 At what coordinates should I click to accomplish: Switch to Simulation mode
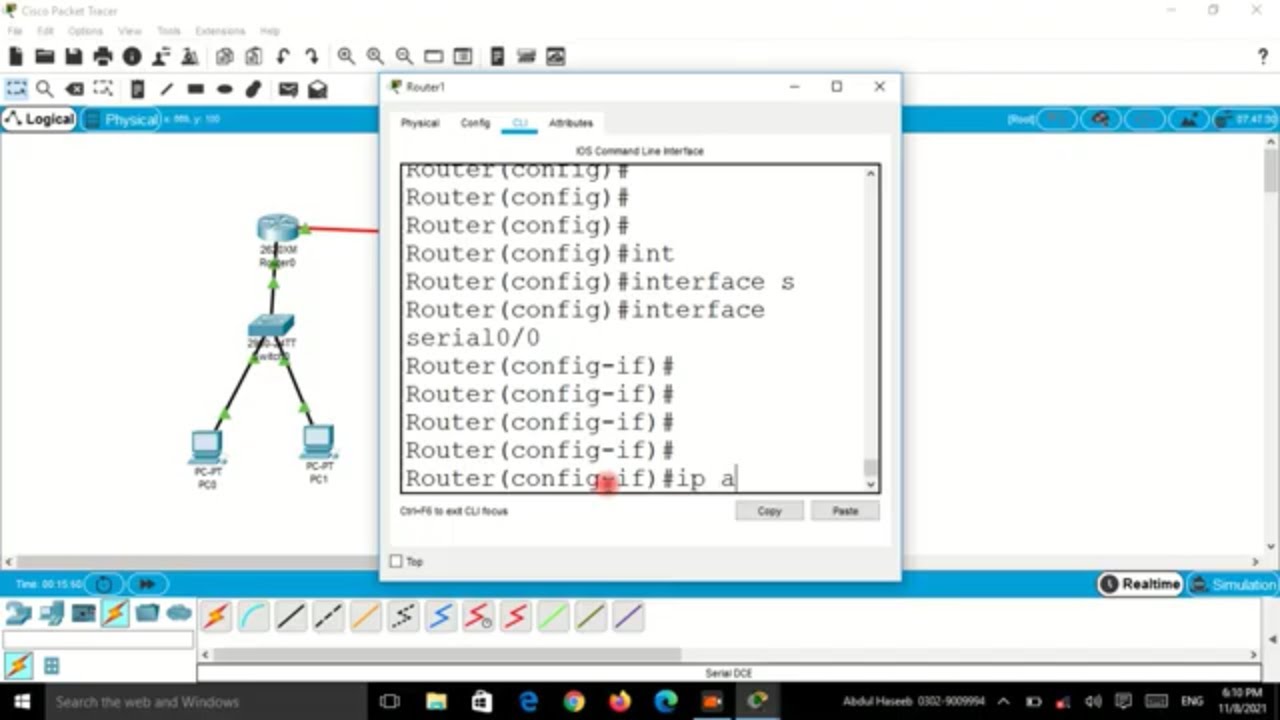click(x=1234, y=584)
